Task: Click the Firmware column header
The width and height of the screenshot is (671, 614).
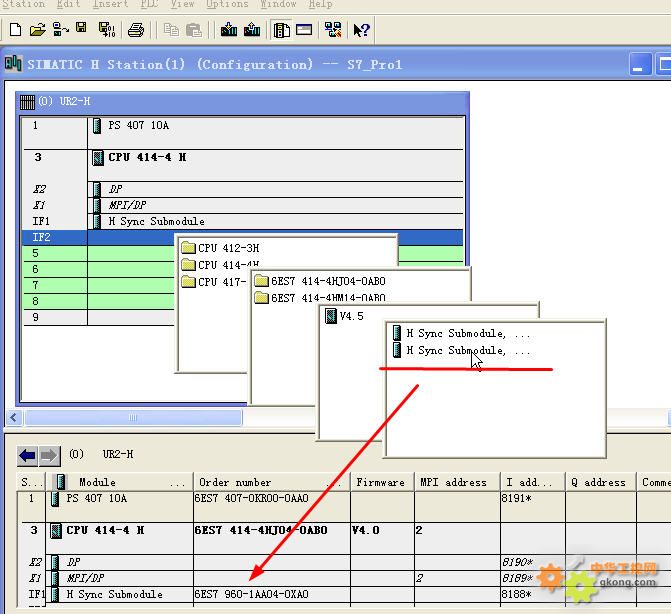Action: 382,482
